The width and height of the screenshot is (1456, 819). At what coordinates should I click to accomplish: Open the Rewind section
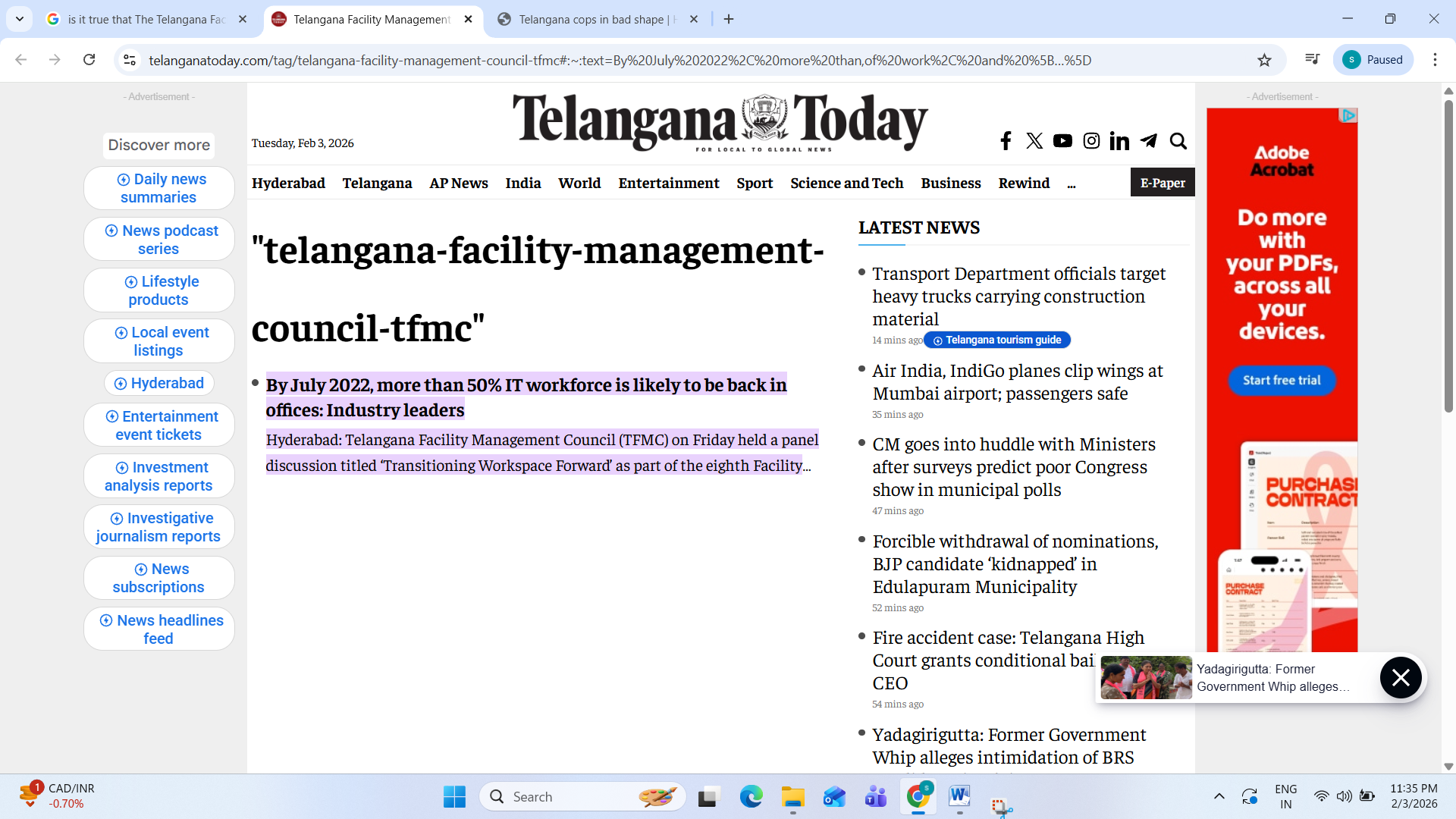(1024, 184)
